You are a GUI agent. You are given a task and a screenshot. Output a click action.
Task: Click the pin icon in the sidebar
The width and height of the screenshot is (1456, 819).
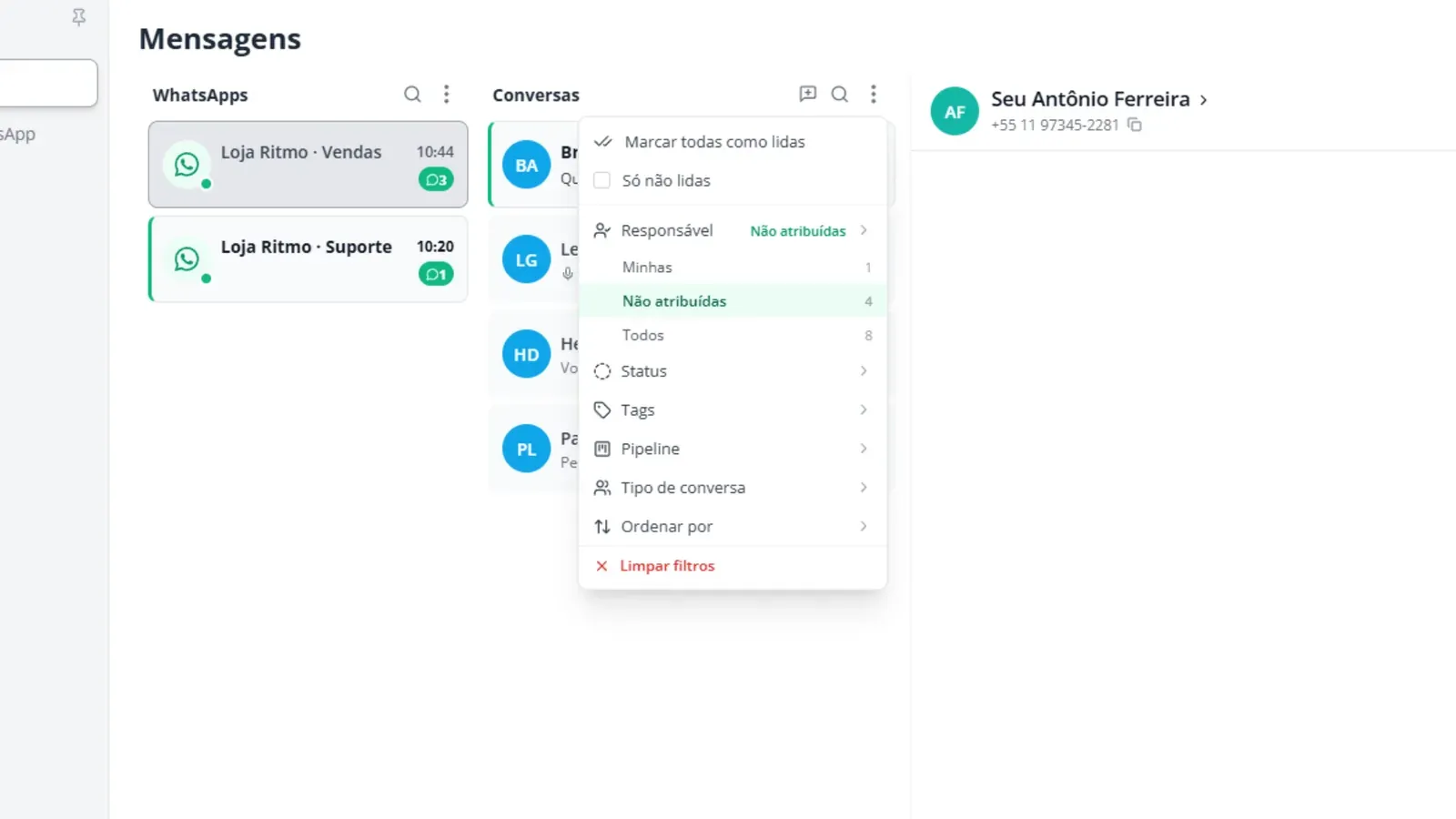tap(79, 17)
